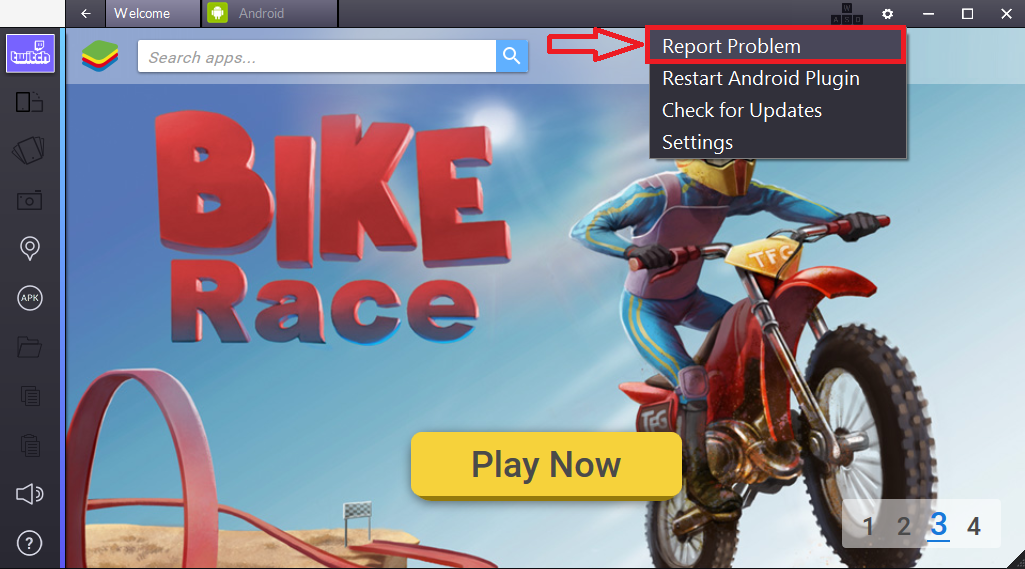Select Check for Updates

[778, 110]
